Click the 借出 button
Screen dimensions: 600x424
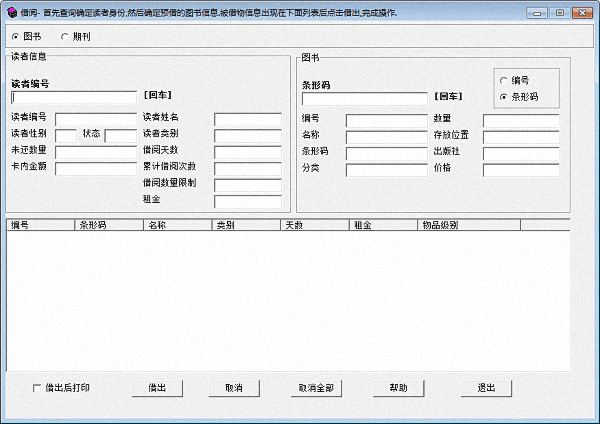[157, 387]
